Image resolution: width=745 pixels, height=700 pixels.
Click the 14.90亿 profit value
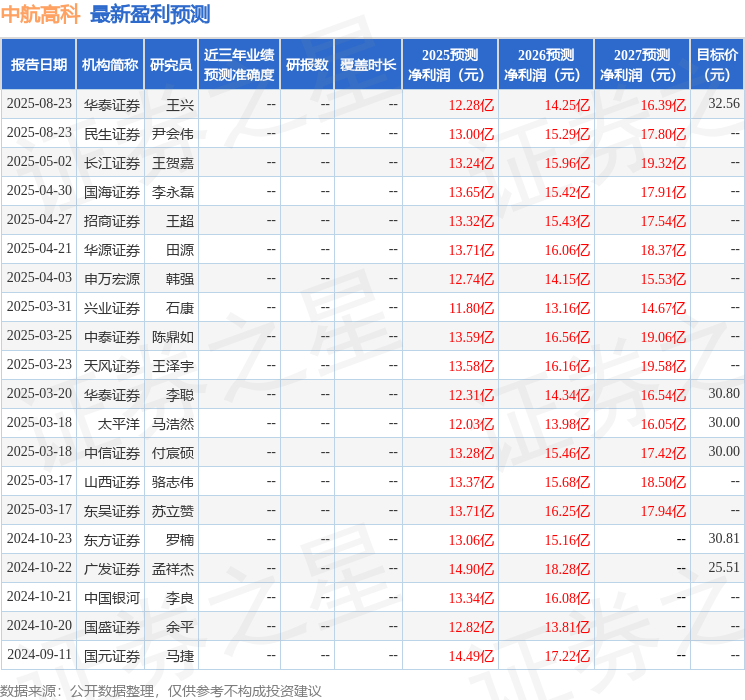click(x=471, y=569)
